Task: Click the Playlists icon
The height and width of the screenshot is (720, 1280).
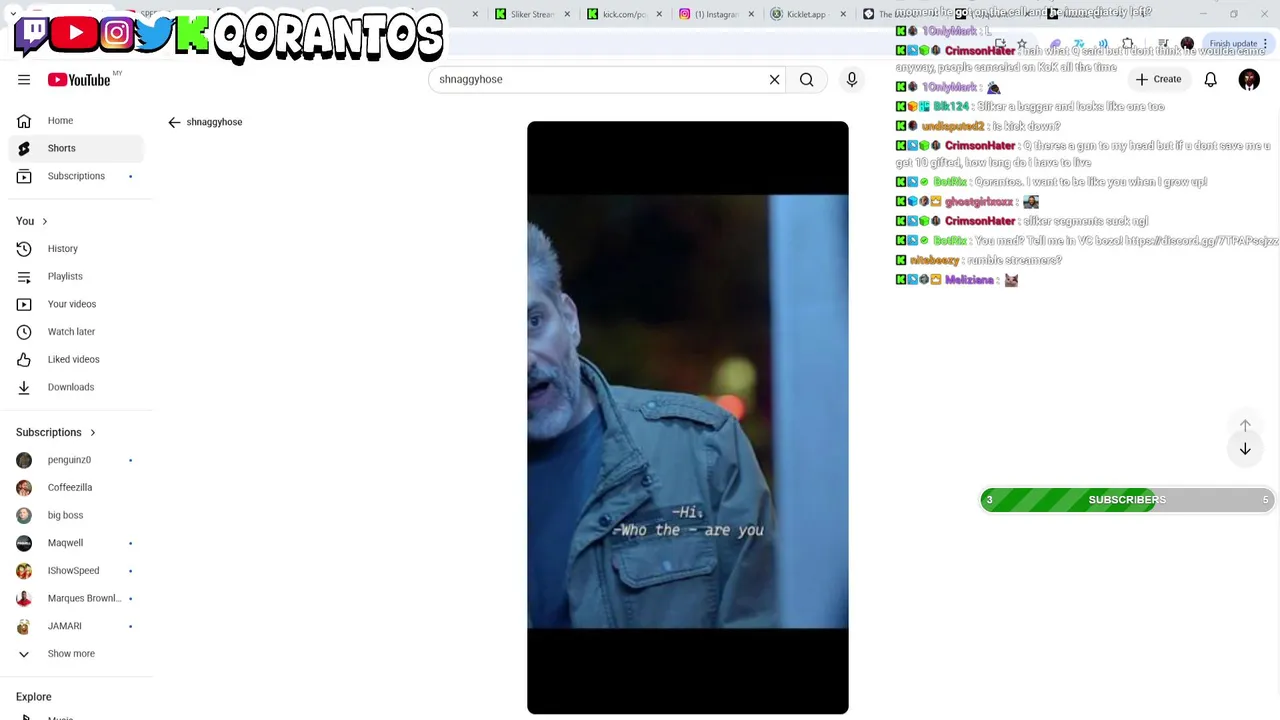Action: pyautogui.click(x=24, y=276)
